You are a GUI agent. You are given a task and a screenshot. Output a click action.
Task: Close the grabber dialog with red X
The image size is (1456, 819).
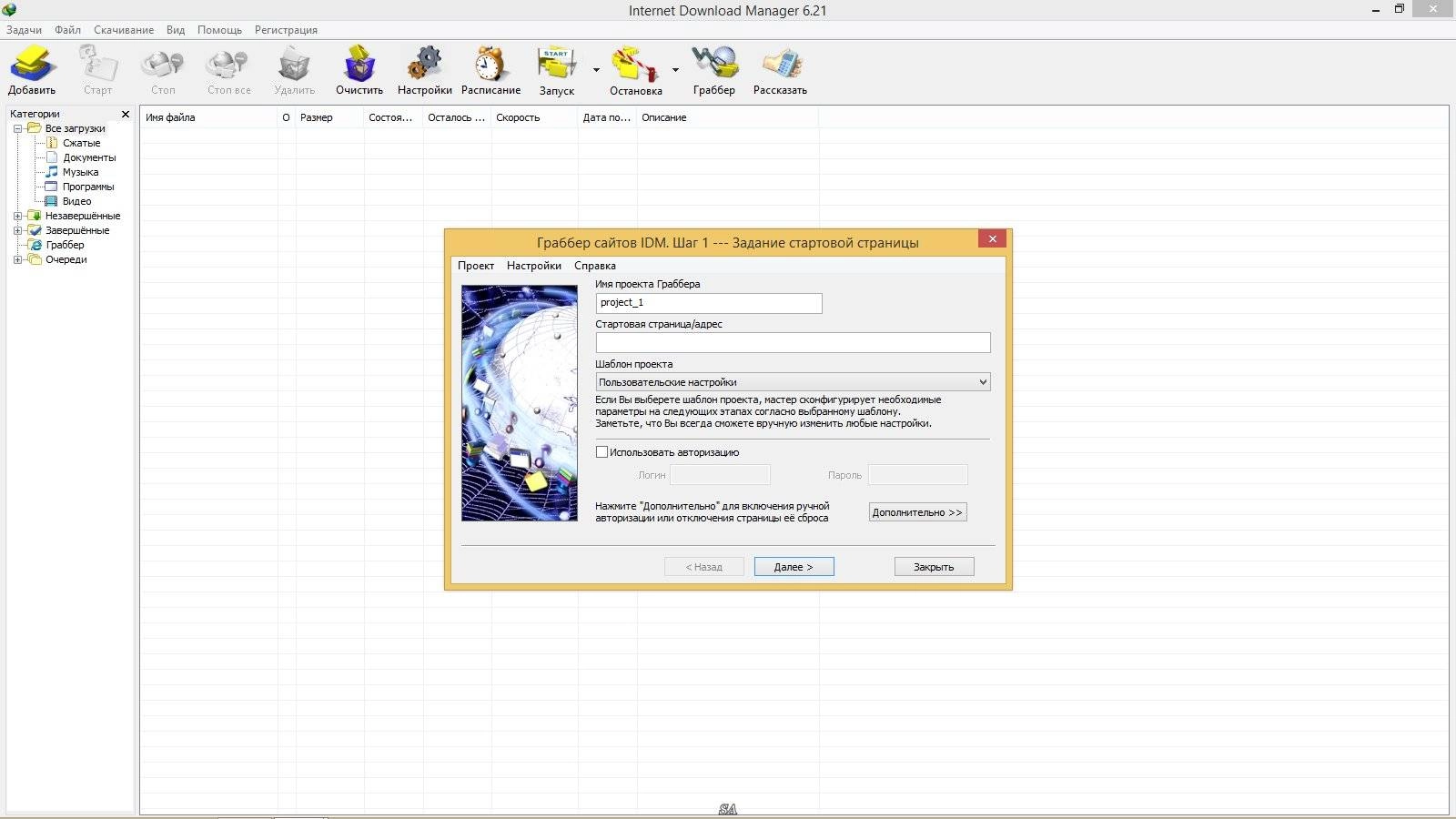(992, 238)
